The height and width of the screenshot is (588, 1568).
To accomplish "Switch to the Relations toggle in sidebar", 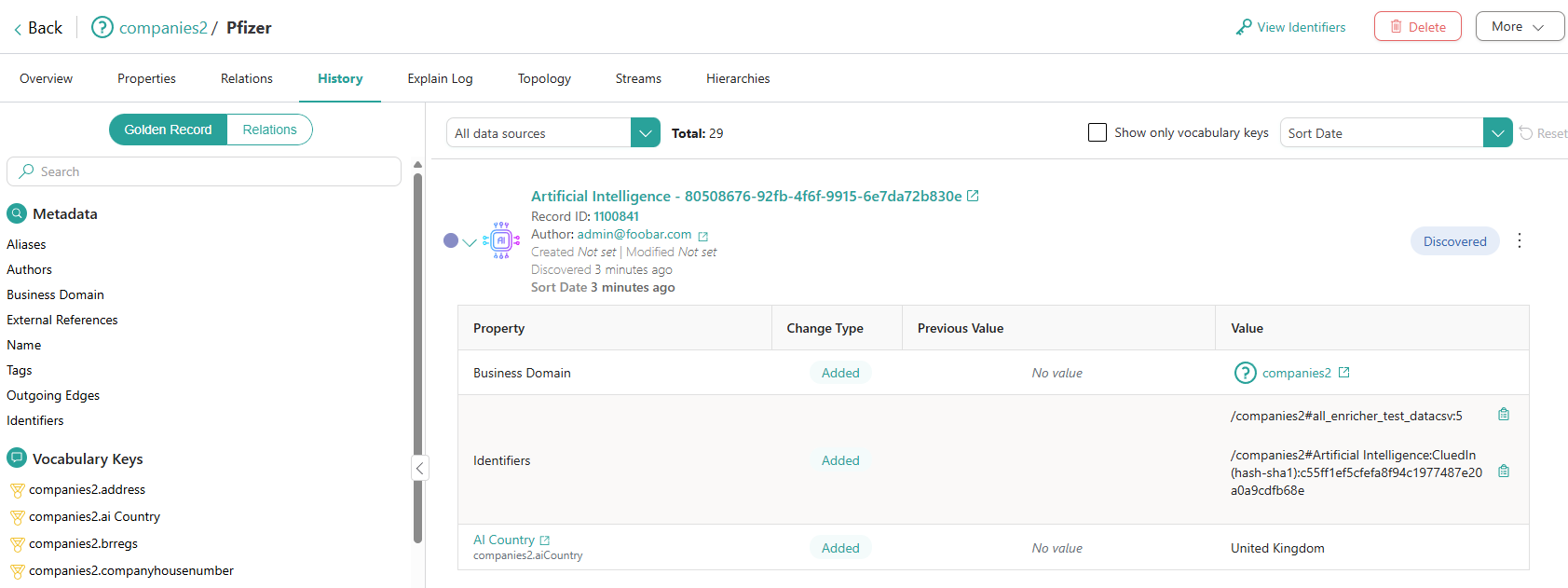I will pyautogui.click(x=269, y=130).
